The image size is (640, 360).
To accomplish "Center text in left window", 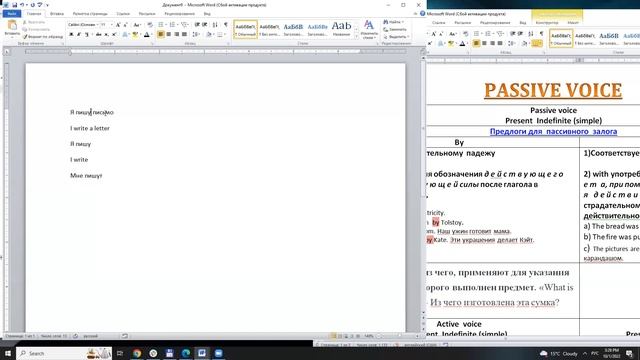I will tap(169, 35).
